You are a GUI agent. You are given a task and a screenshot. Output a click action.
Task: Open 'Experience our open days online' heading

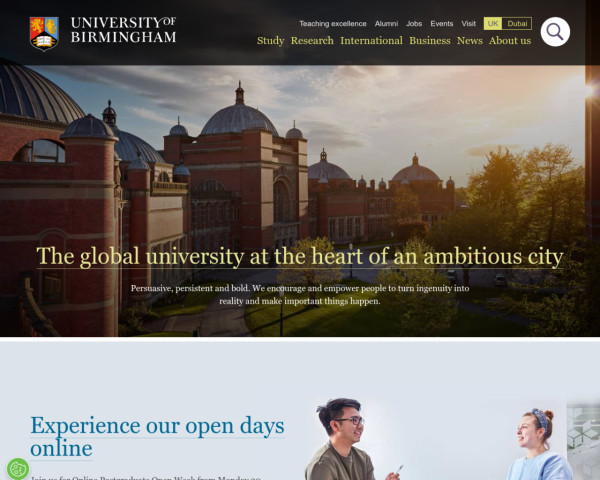[157, 436]
